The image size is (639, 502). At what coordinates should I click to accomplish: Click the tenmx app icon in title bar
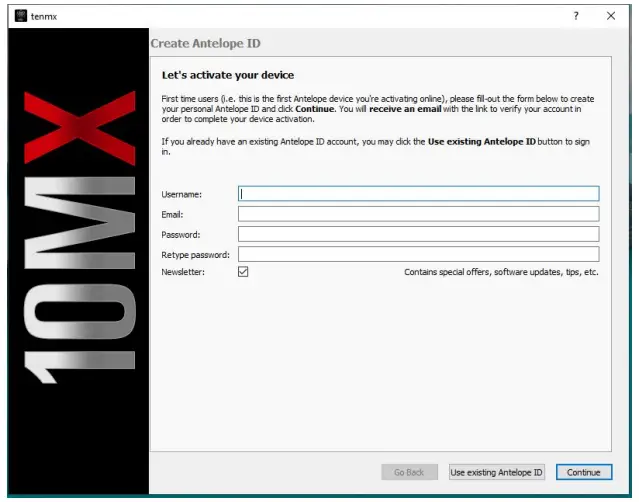click(21, 16)
